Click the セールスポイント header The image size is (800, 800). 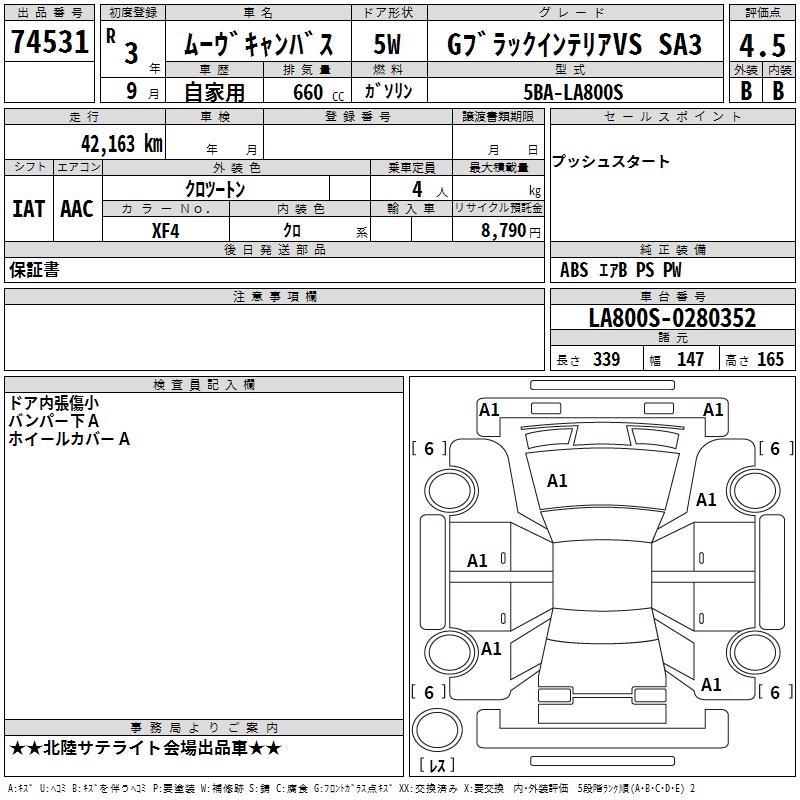[672, 117]
